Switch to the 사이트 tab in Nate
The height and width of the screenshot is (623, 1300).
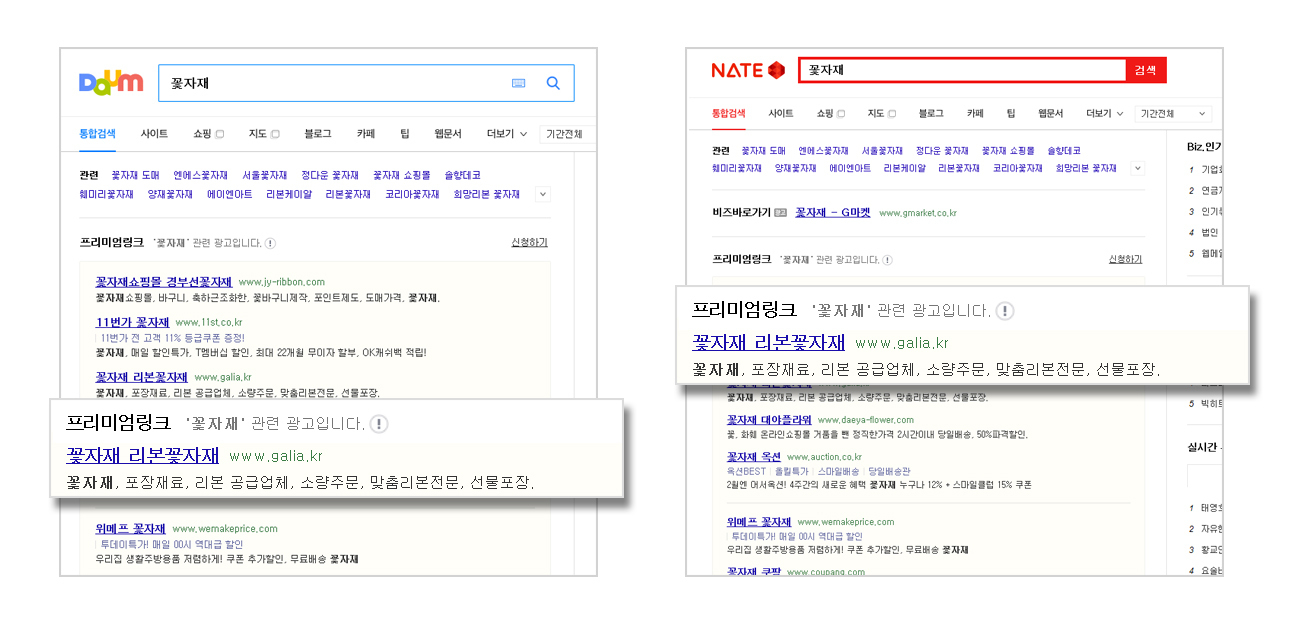pos(781,114)
